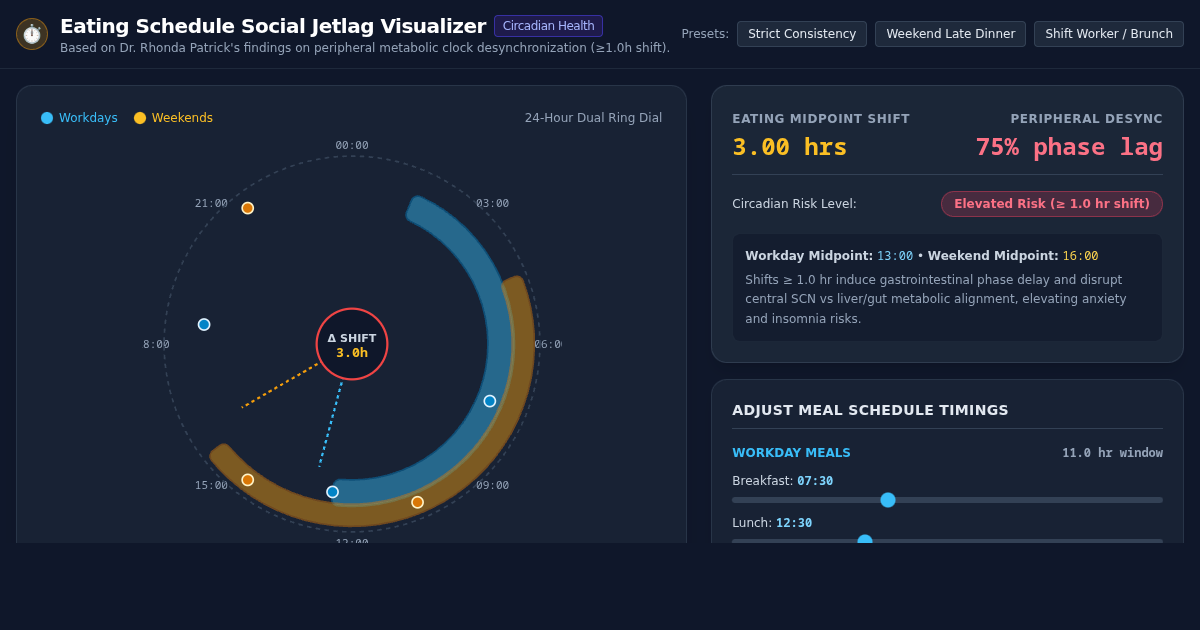Click the blue workday marker near 12:30
The height and width of the screenshot is (630, 1200).
(x=333, y=492)
